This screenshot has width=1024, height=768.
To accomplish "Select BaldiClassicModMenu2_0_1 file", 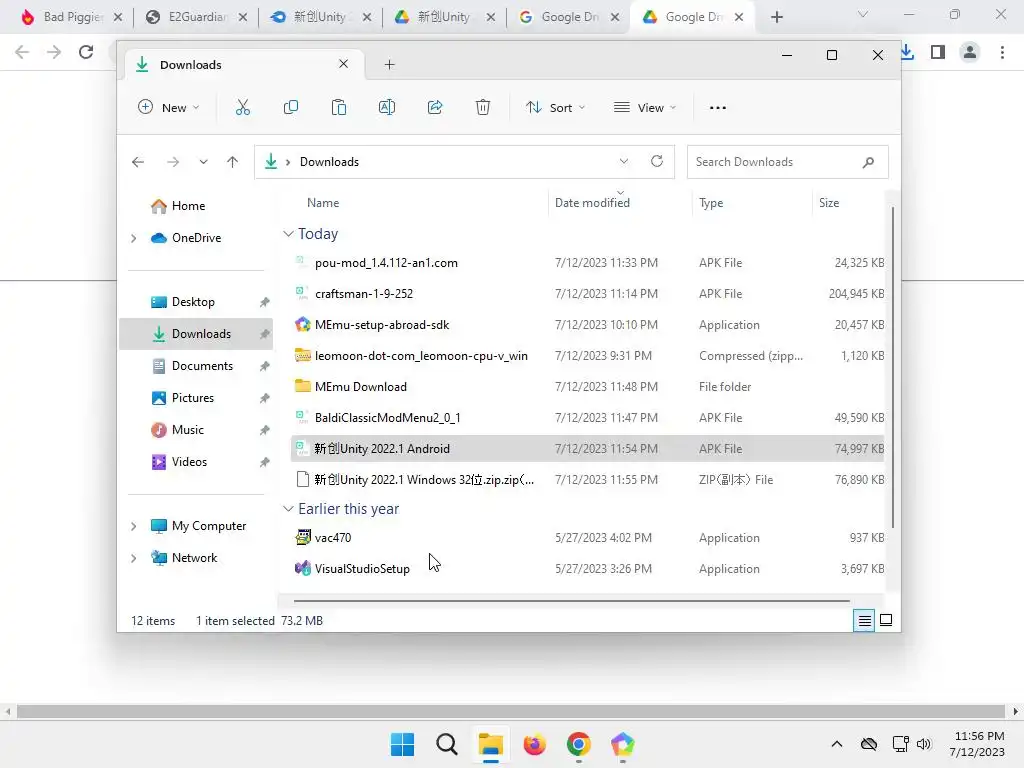I will (x=587, y=417).
